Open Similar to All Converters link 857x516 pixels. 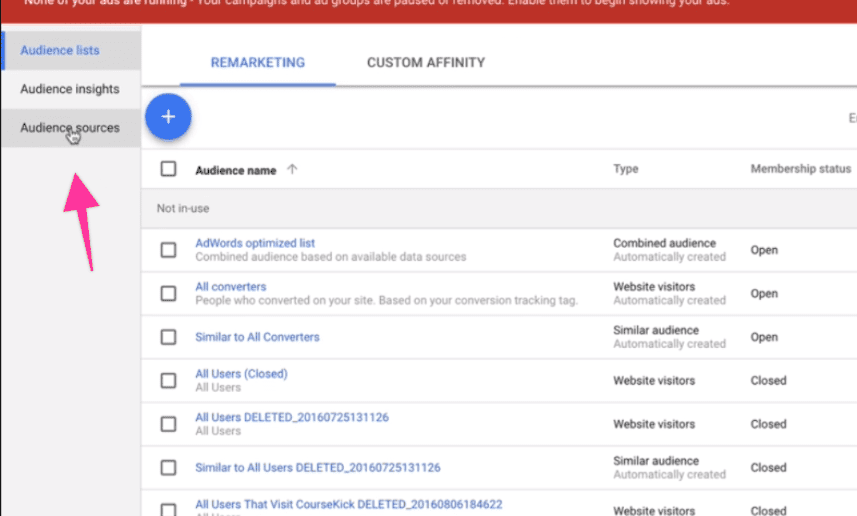click(257, 337)
